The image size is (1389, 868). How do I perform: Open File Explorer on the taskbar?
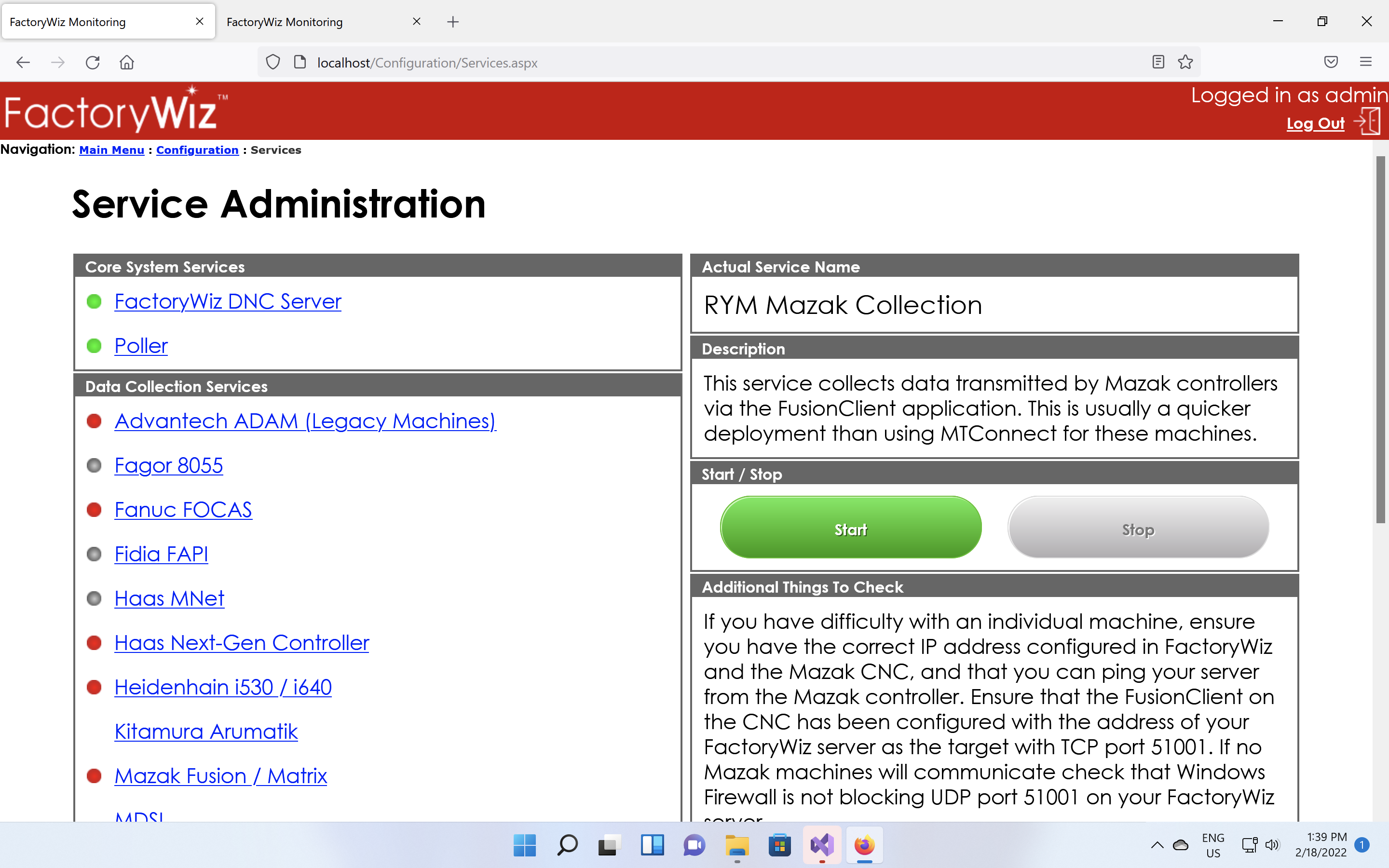point(737,845)
